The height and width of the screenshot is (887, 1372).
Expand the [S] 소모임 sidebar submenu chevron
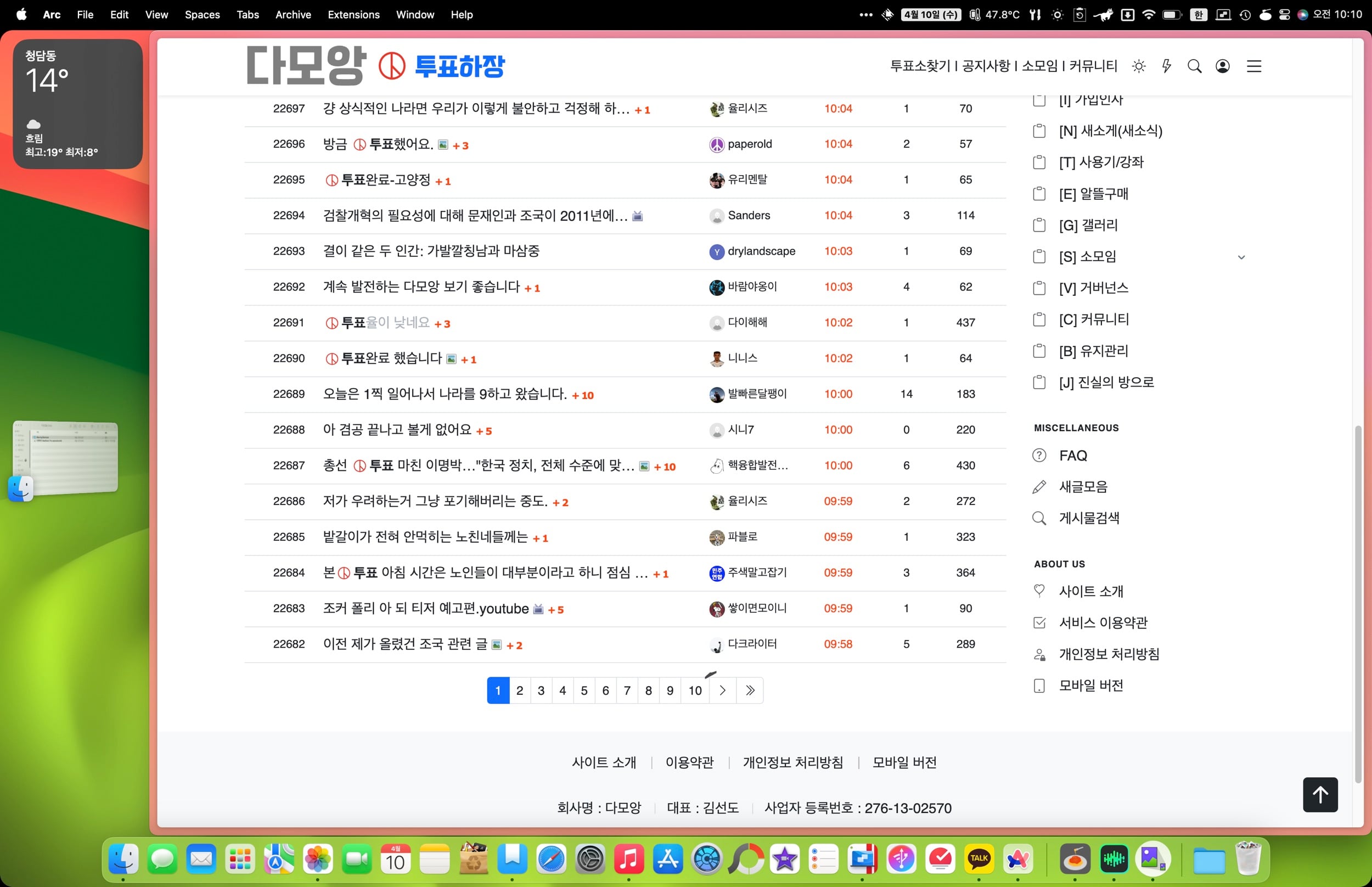tap(1241, 257)
